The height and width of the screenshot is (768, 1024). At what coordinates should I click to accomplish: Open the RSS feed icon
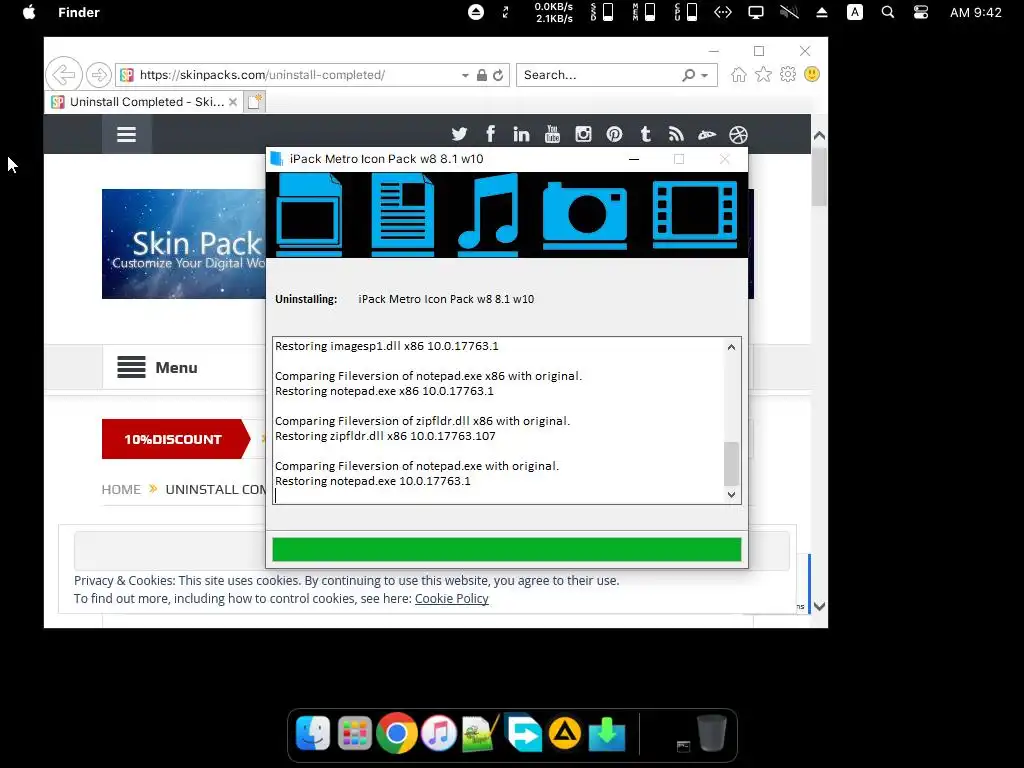point(676,135)
